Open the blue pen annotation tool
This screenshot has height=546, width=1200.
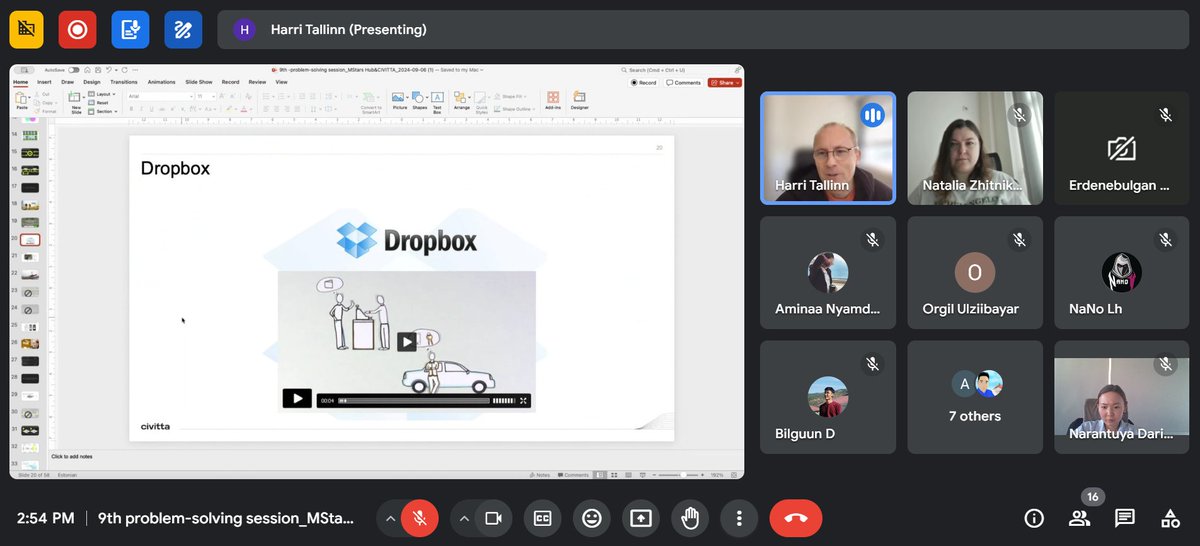coord(183,30)
